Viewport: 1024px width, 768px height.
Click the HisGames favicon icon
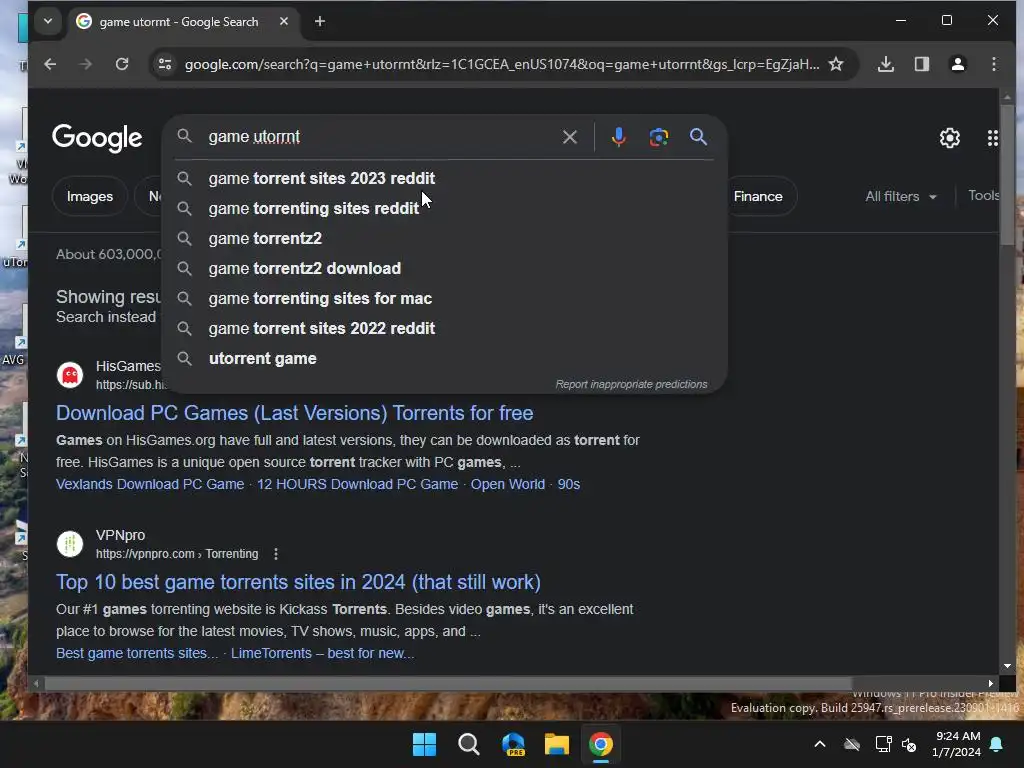coord(70,376)
